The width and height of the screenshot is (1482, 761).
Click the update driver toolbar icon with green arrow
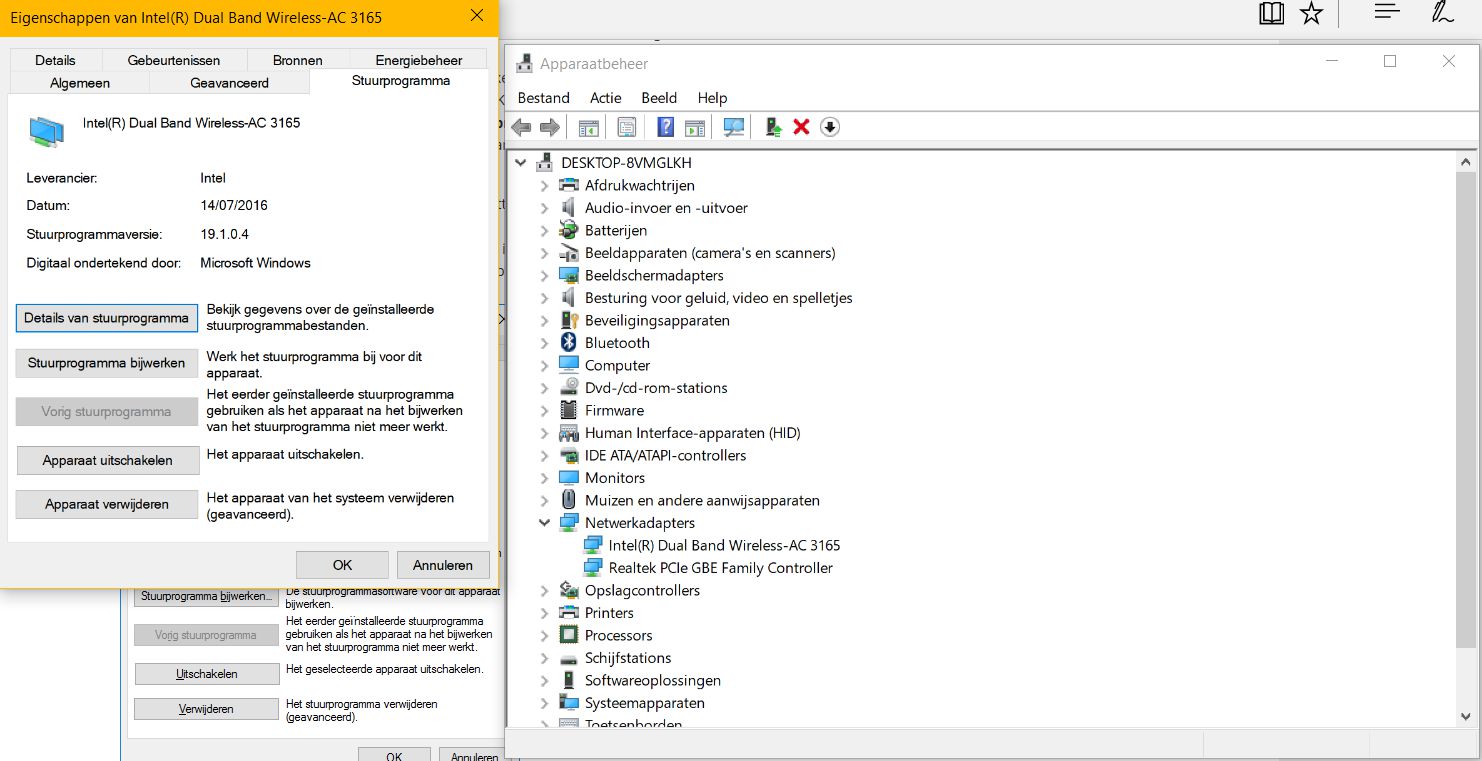pos(773,127)
